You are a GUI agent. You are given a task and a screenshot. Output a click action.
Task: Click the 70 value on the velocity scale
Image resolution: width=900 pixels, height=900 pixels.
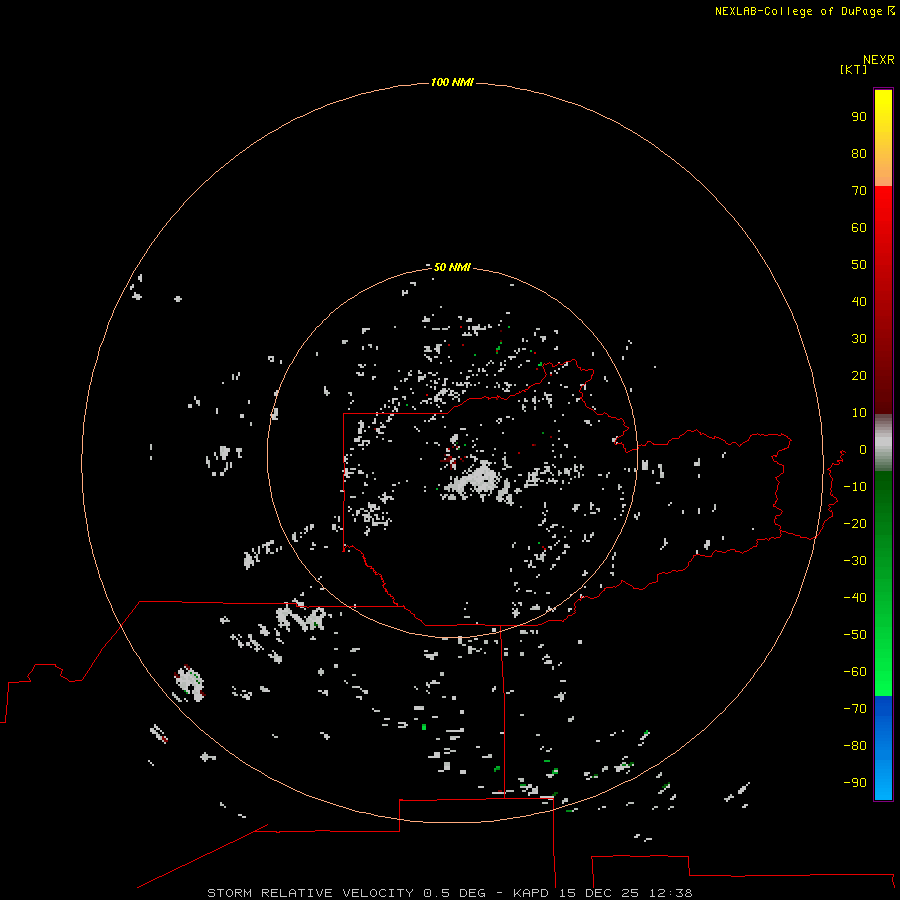point(859,191)
